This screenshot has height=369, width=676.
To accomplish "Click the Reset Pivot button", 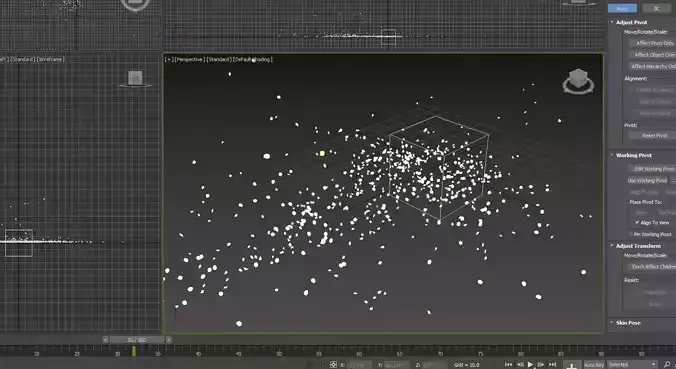I will click(x=653, y=135).
